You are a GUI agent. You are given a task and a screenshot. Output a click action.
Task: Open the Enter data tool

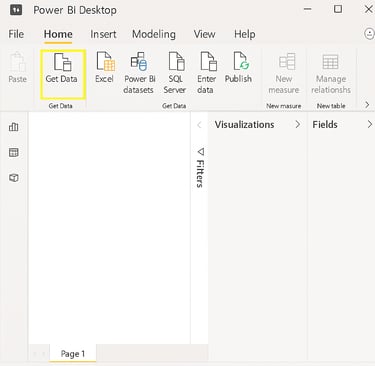[206, 73]
